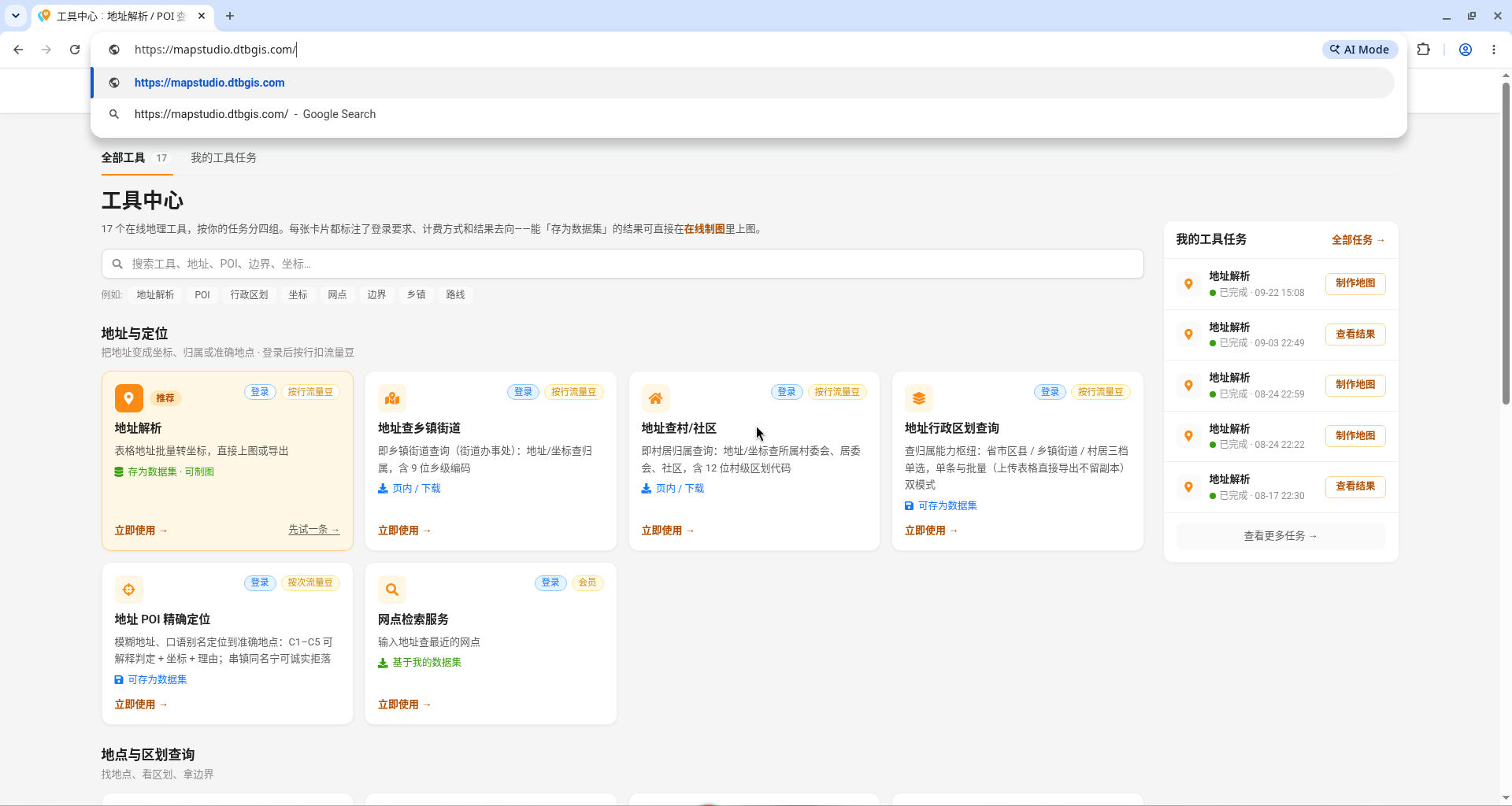Click the tool search input field
This screenshot has width=1512, height=806.
[622, 264]
